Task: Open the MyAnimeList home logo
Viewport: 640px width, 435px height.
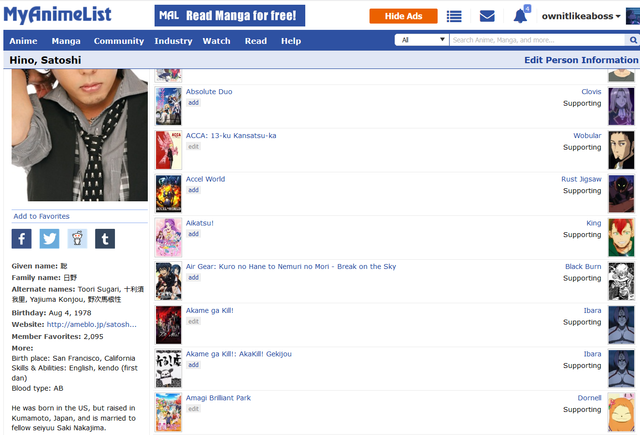Action: point(58,15)
